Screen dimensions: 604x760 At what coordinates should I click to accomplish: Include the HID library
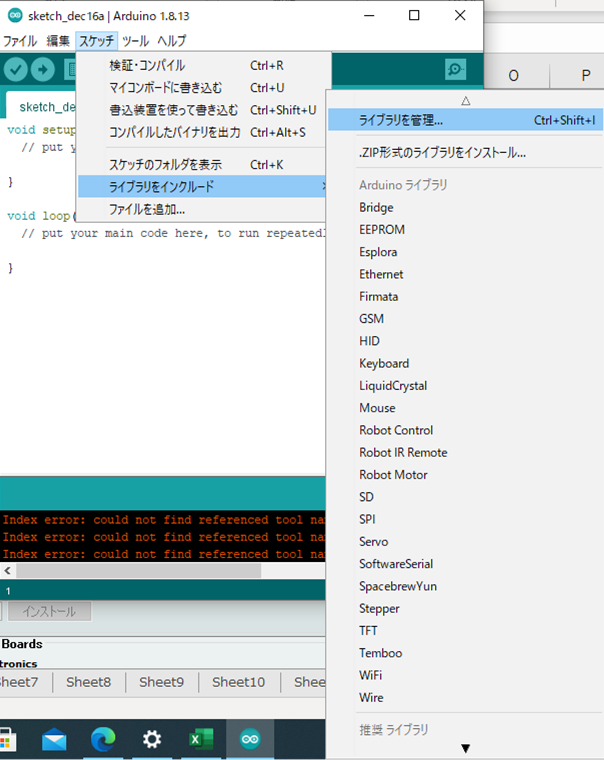tap(465, 341)
